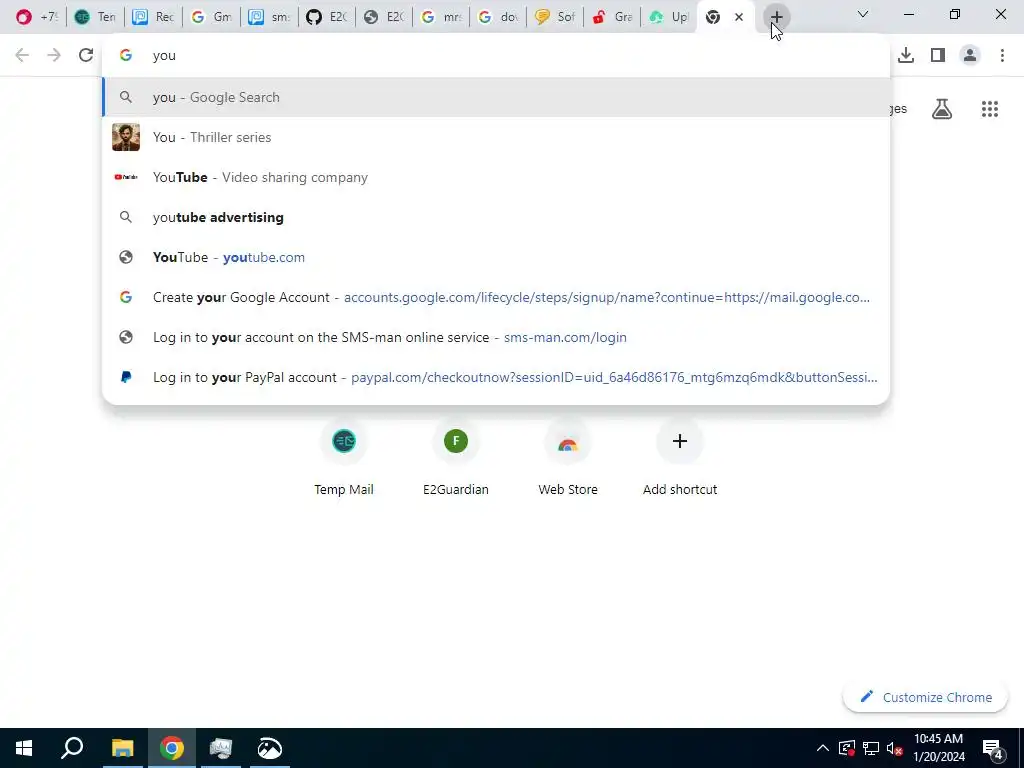
Task: Reload the page with the refresh icon
Action: point(86,56)
